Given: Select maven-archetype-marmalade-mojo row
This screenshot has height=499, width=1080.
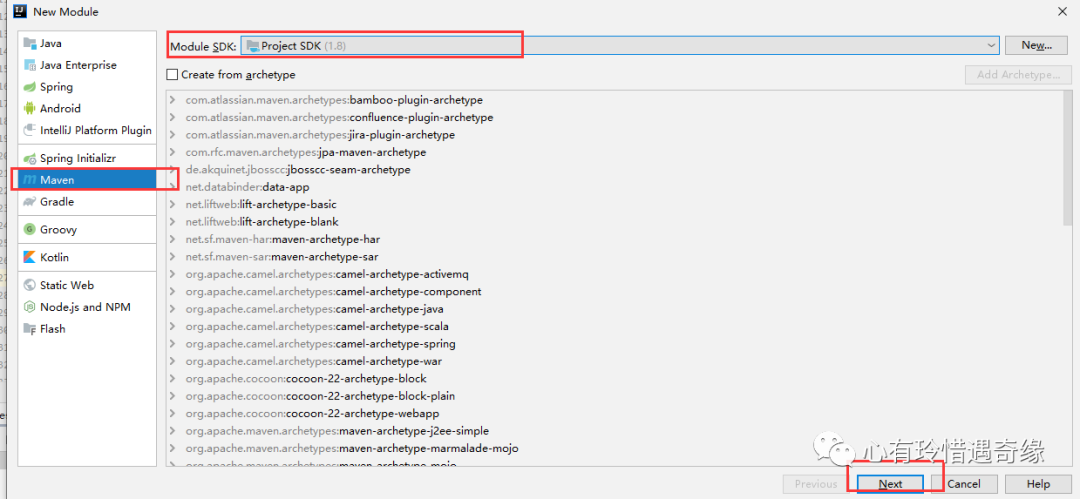Looking at the screenshot, I should click(613, 448).
